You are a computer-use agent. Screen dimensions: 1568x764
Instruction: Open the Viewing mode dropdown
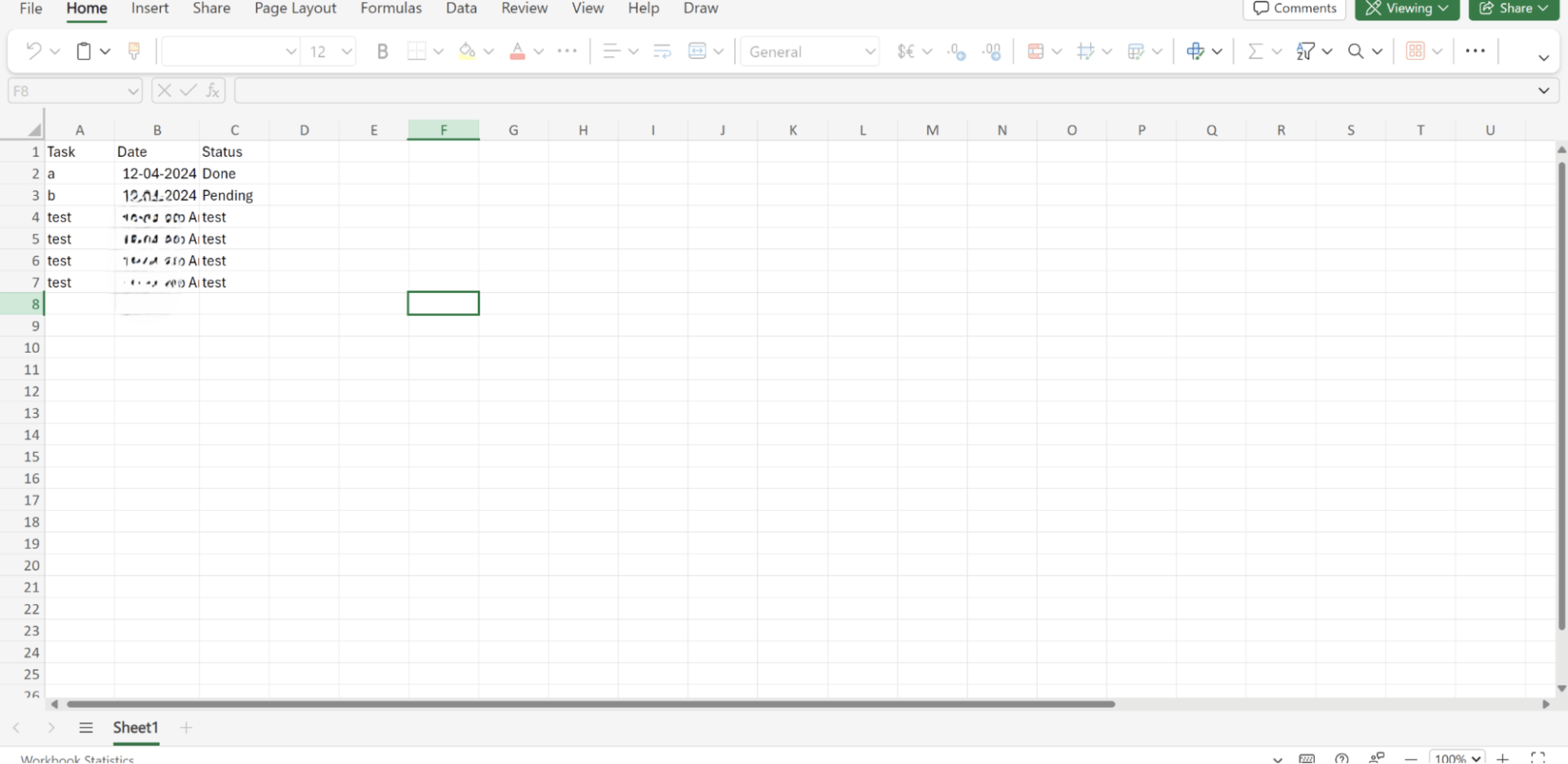(x=1406, y=9)
